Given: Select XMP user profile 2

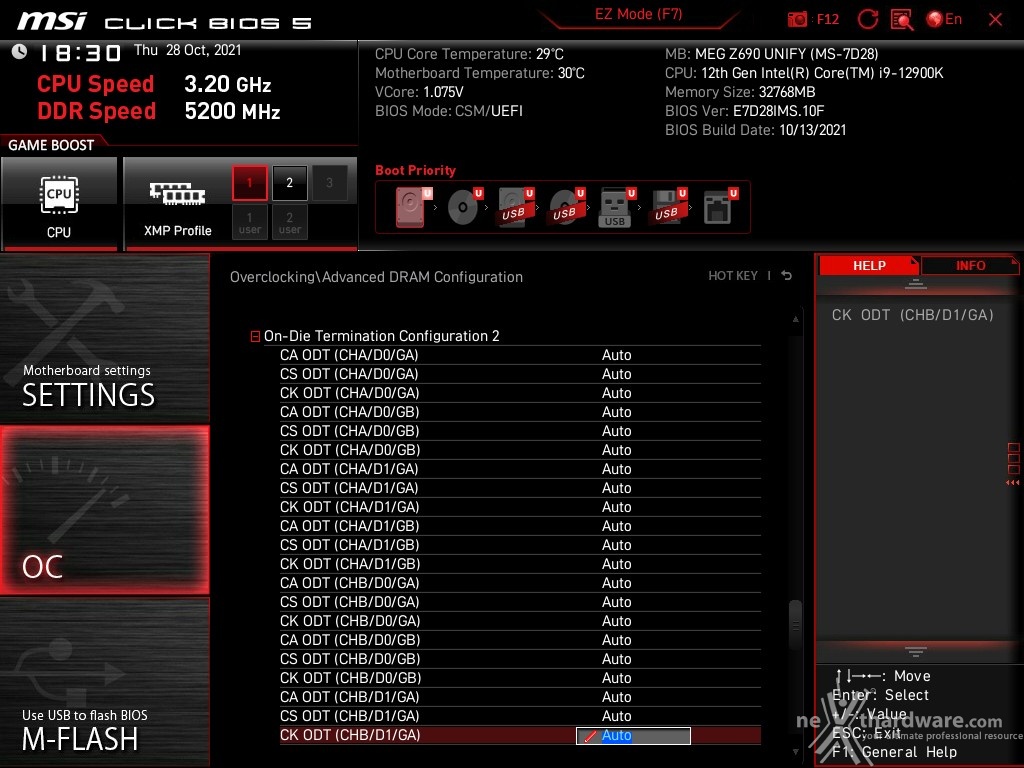Looking at the screenshot, I should [x=289, y=222].
